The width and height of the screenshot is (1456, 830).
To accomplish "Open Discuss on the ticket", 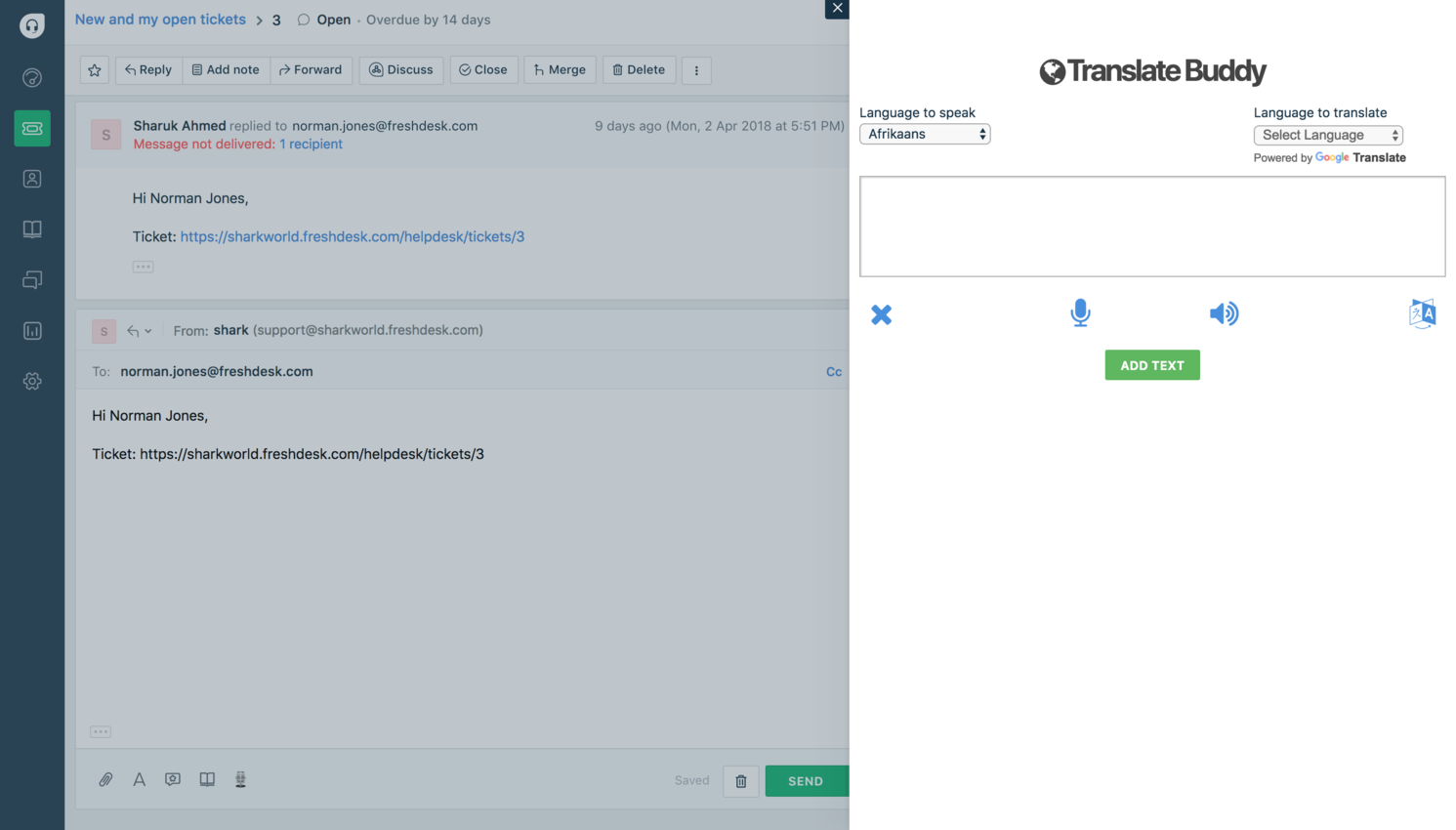I will 401,70.
